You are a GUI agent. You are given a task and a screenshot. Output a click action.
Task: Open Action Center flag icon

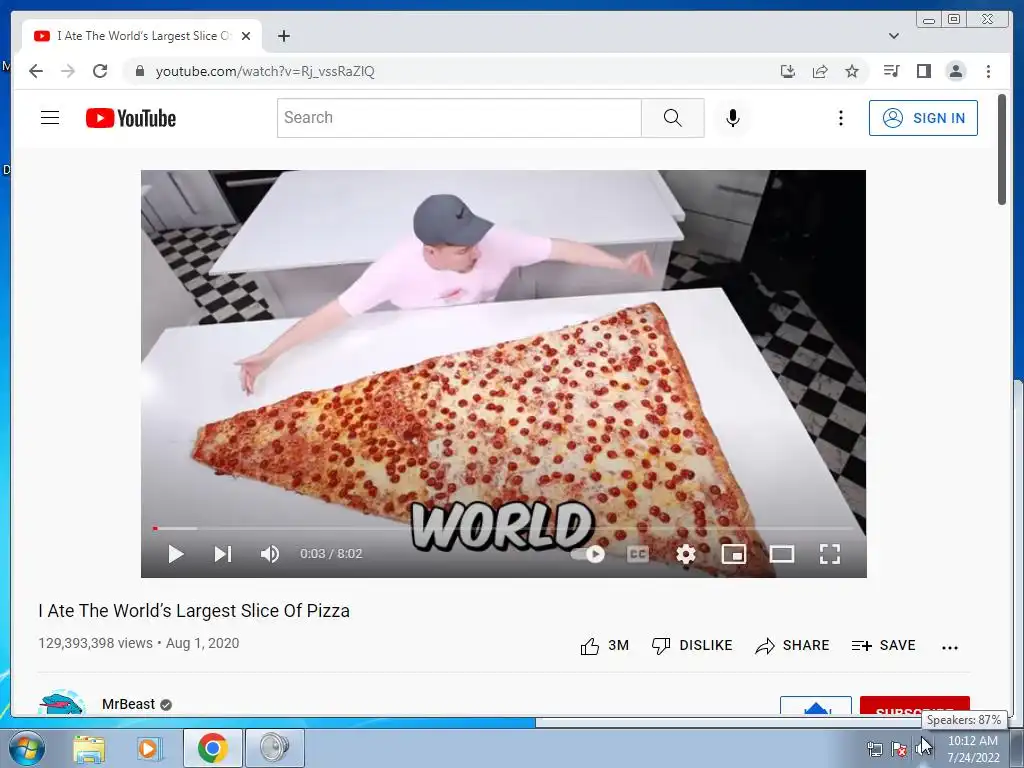pos(899,749)
